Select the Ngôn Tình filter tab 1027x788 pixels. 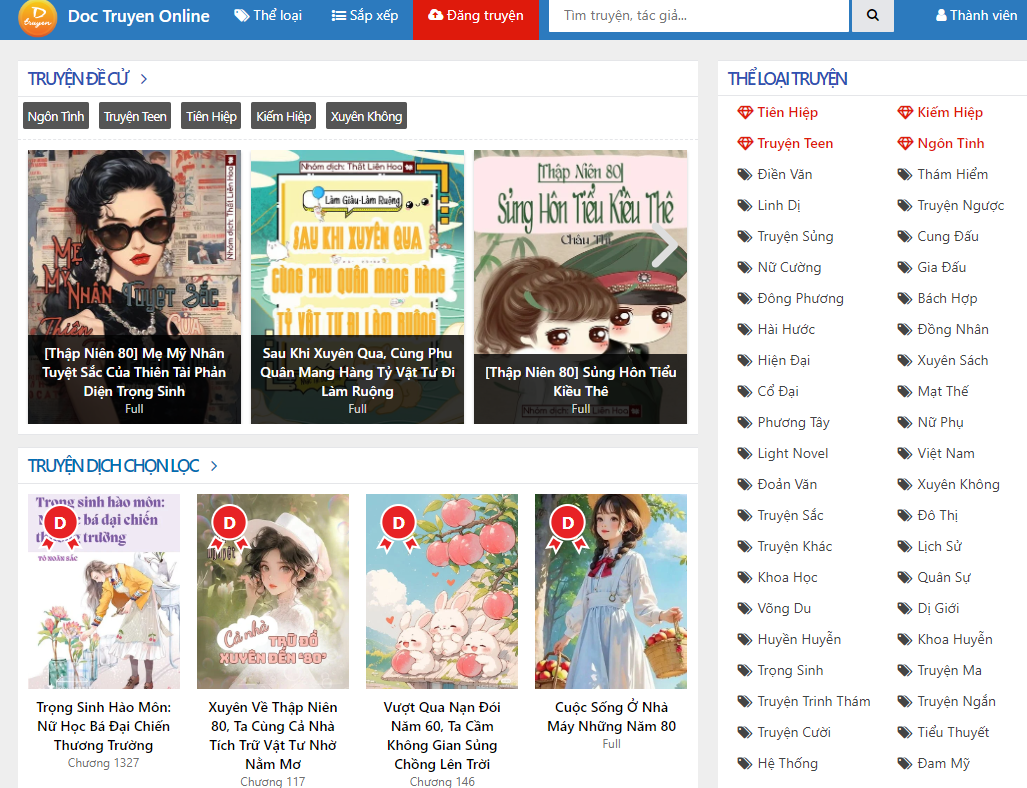point(56,116)
